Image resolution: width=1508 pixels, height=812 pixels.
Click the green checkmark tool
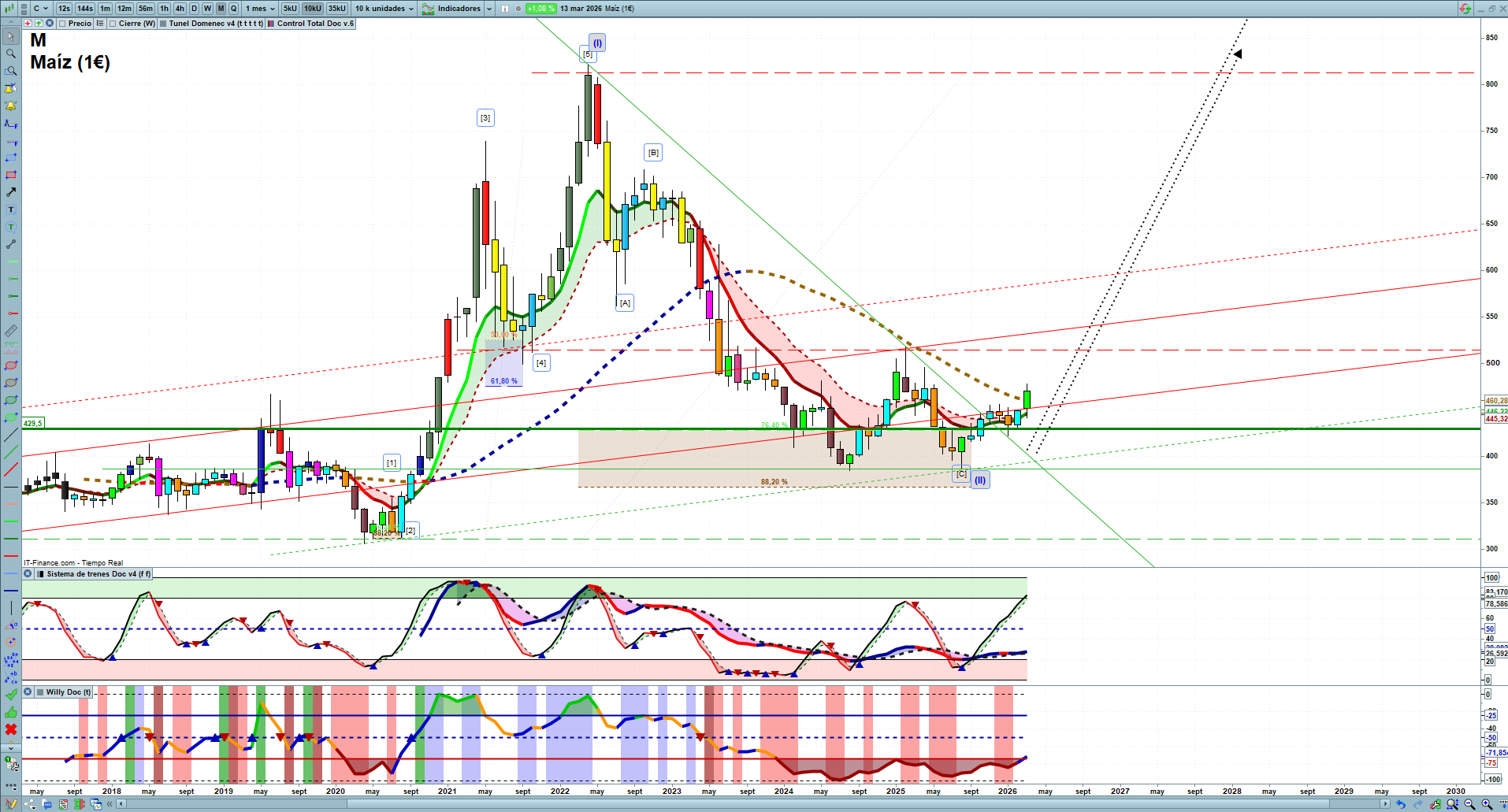click(11, 695)
